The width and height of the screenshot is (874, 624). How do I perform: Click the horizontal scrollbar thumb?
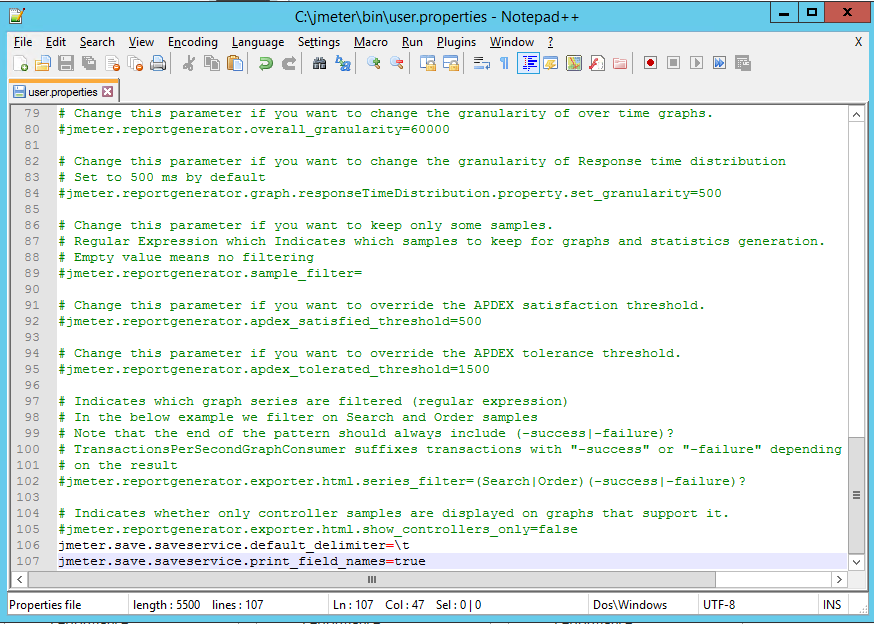pos(372,579)
